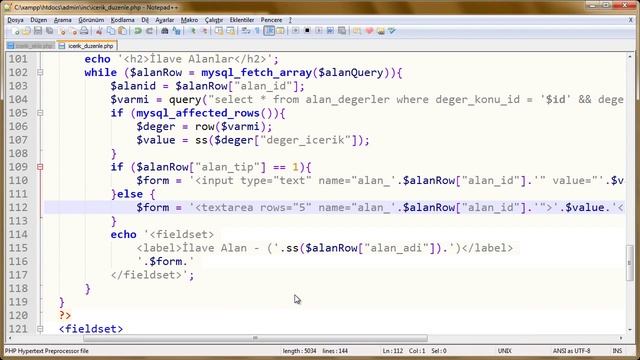Create a new document with the New icon
This screenshot has height=360, width=640.
tap(15, 31)
